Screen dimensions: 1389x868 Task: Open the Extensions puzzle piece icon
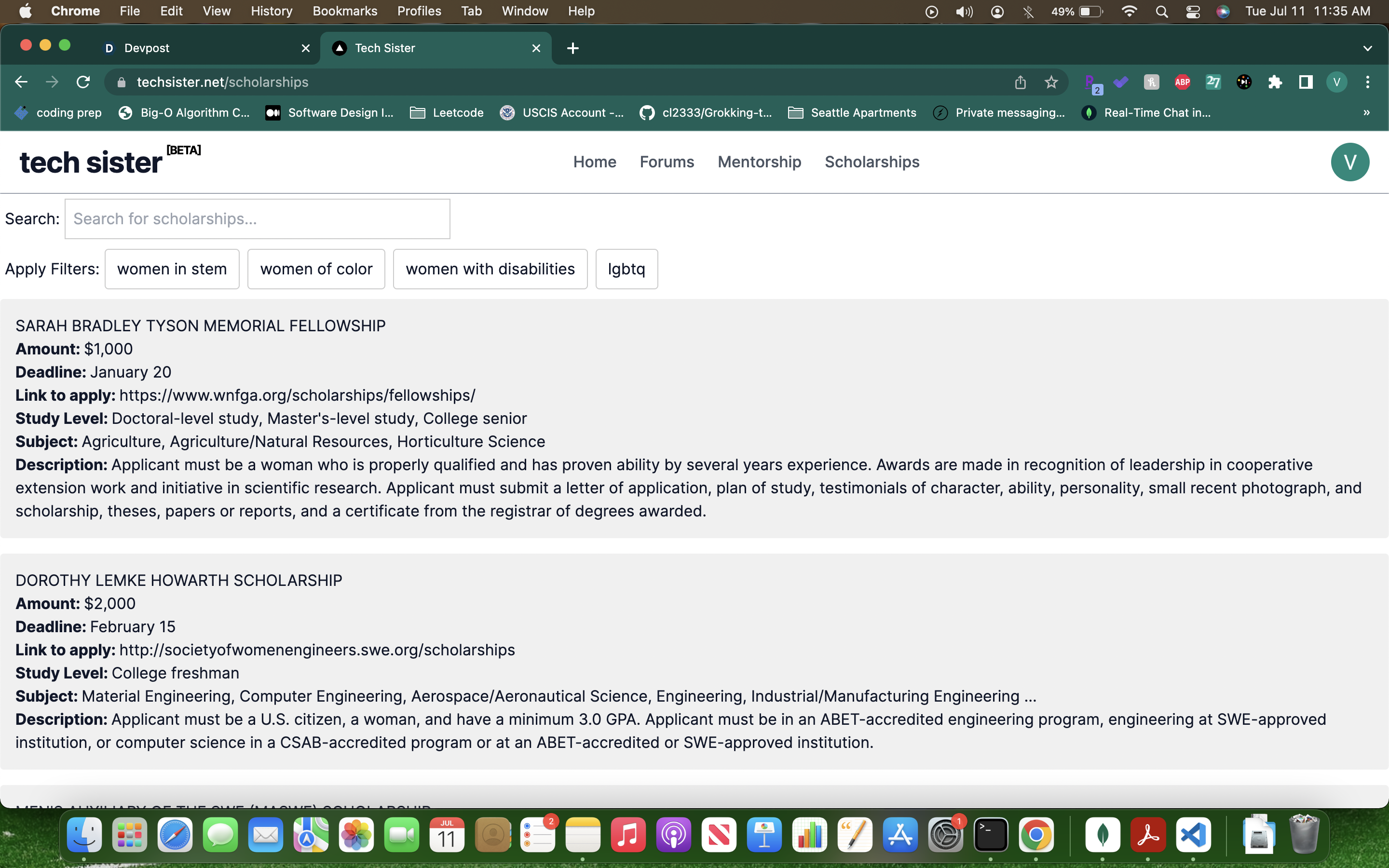coord(1275,82)
